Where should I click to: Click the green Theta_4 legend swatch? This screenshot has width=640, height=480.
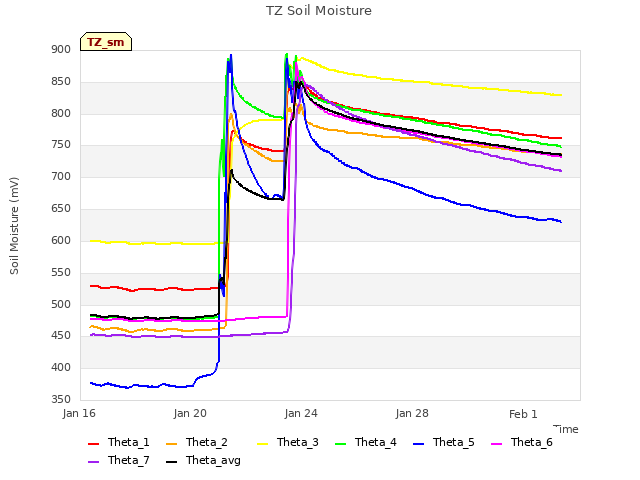340,444
